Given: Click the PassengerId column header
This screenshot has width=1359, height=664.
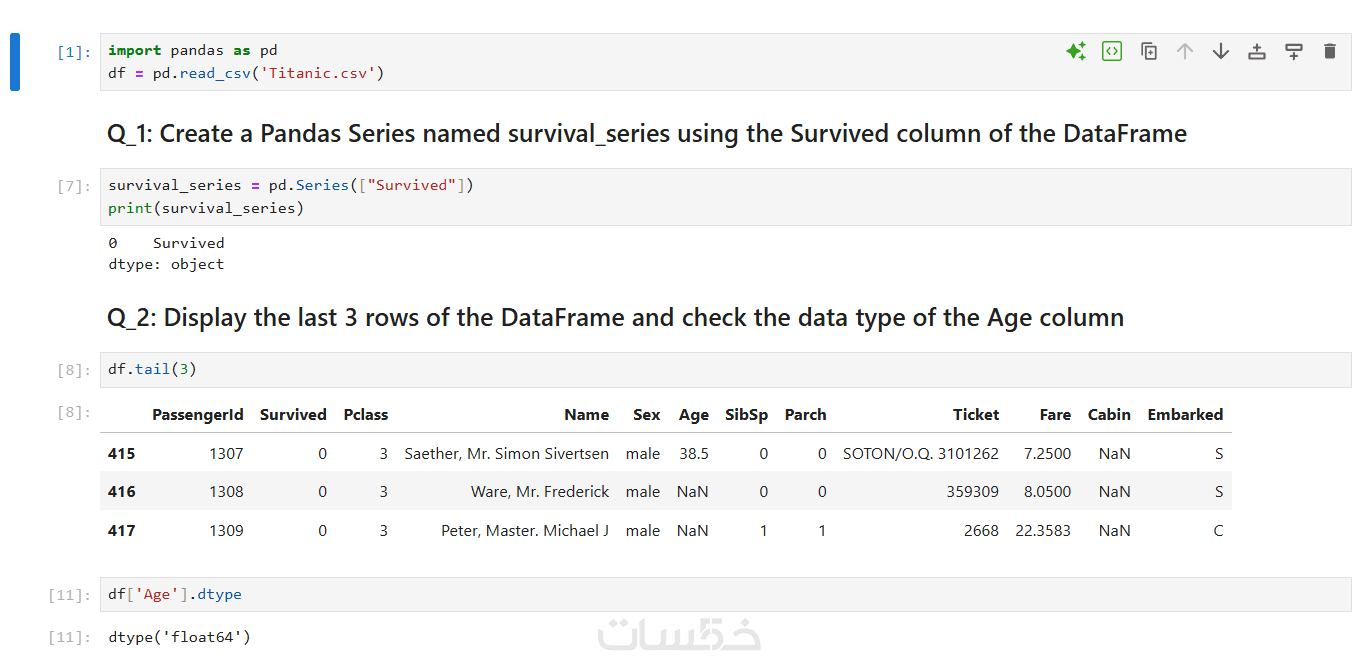Looking at the screenshot, I should pyautogui.click(x=197, y=415).
